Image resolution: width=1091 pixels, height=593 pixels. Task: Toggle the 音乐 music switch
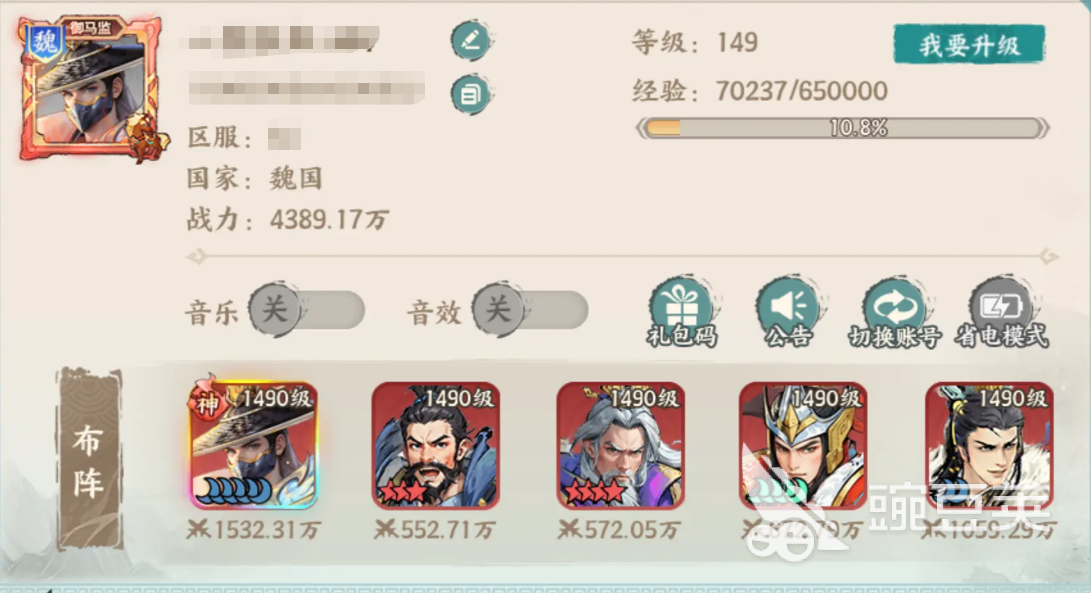coord(307,310)
